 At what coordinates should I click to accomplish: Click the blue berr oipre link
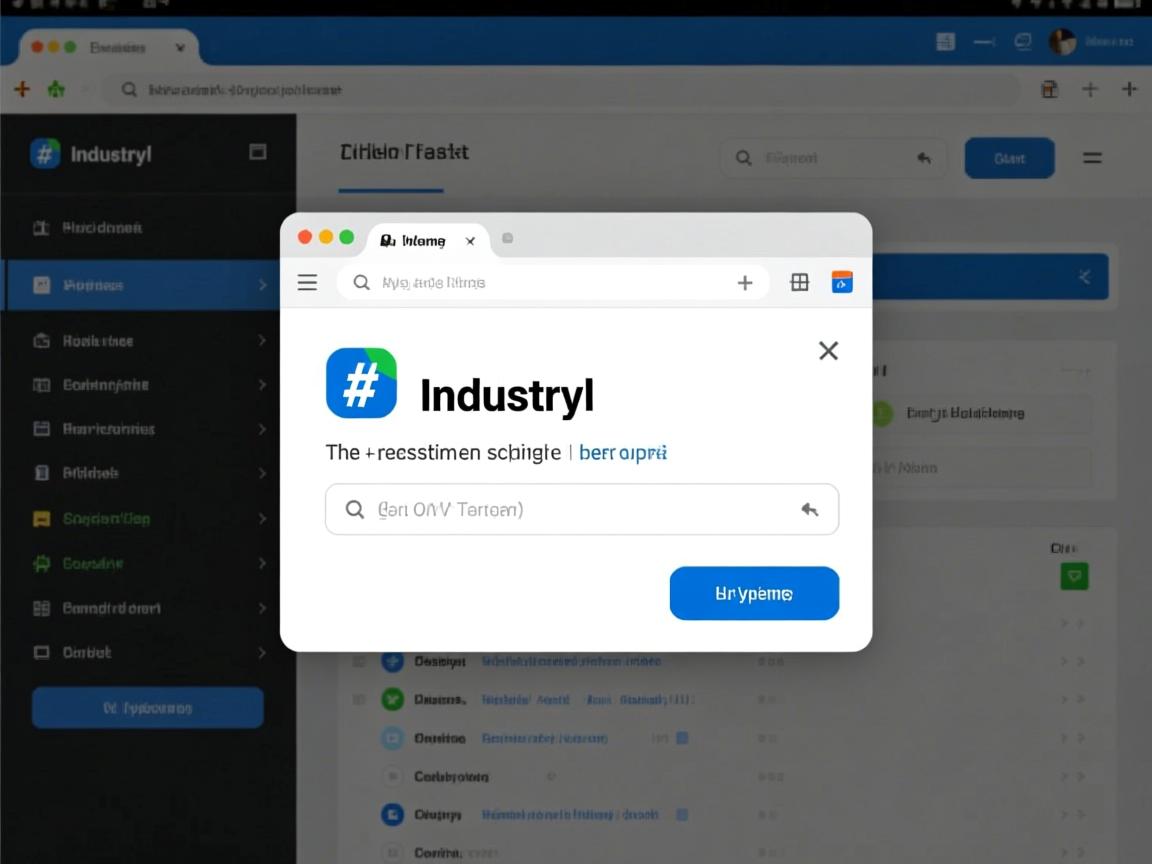pos(622,453)
